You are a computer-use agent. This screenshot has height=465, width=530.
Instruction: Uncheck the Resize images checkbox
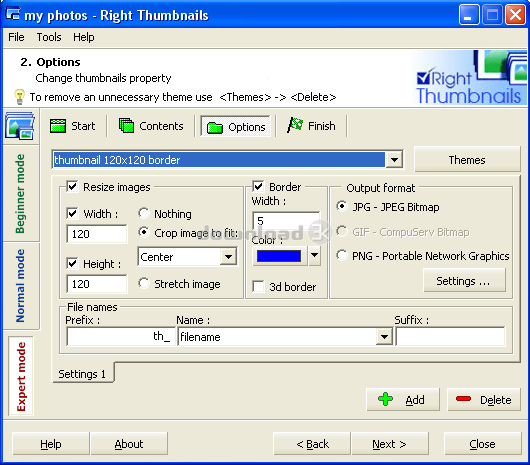(x=72, y=187)
